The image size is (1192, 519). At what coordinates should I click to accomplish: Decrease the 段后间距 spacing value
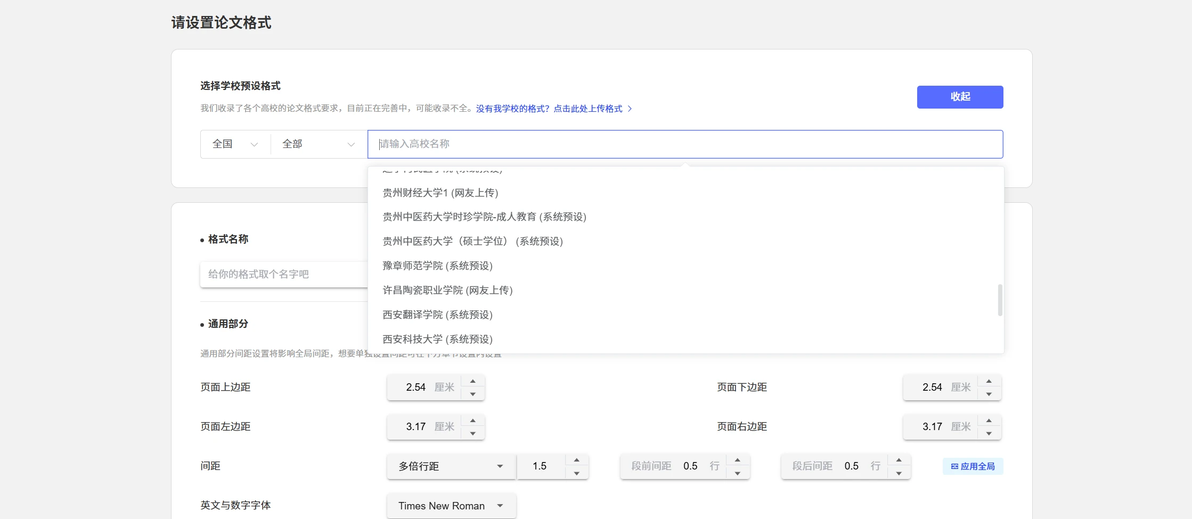point(899,473)
